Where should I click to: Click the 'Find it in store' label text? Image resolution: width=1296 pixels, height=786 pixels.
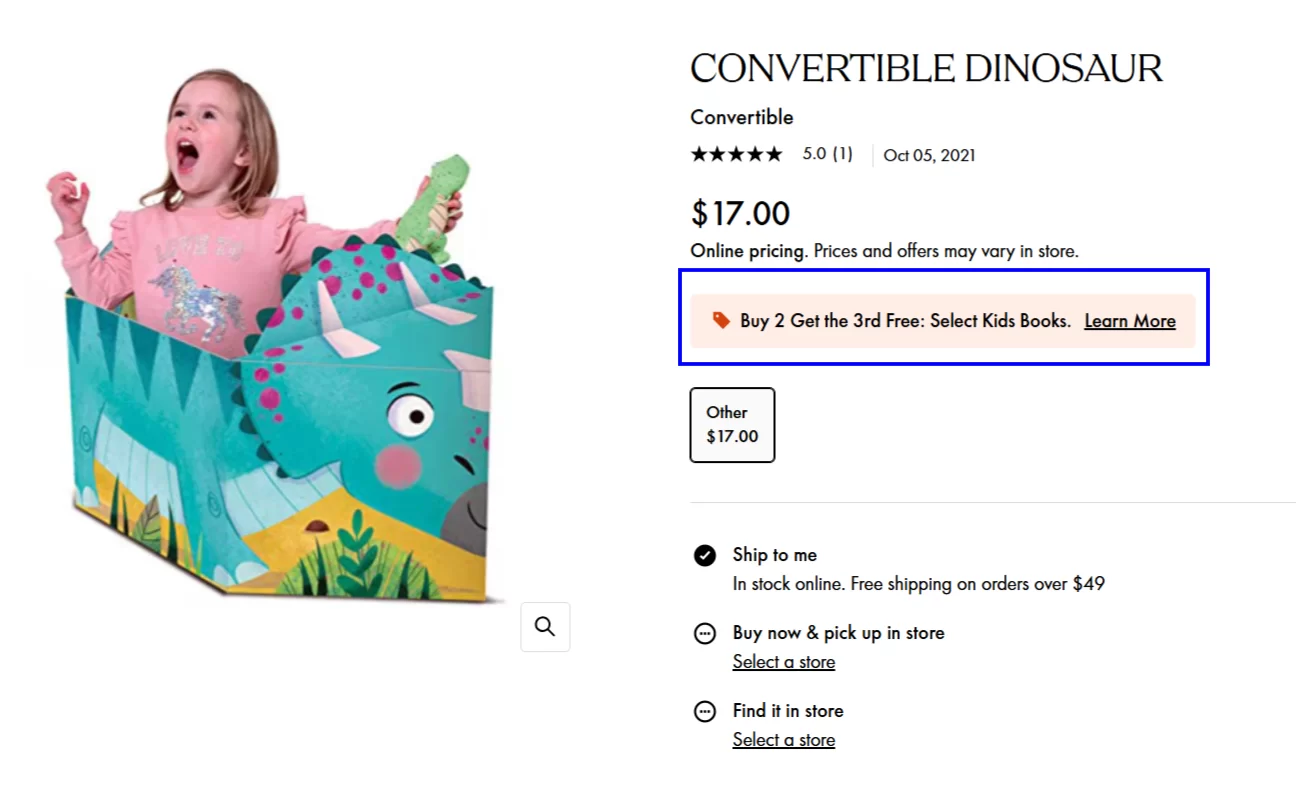(787, 711)
